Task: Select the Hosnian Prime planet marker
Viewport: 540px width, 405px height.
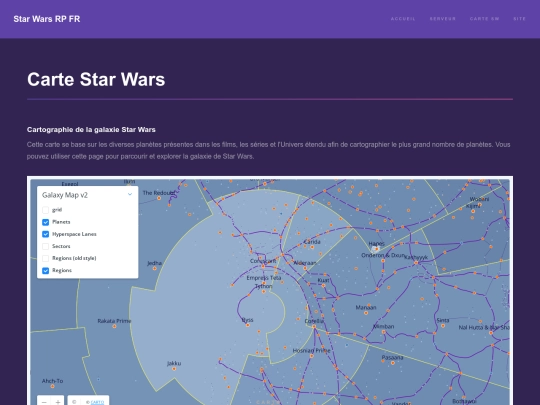Action: (311, 356)
